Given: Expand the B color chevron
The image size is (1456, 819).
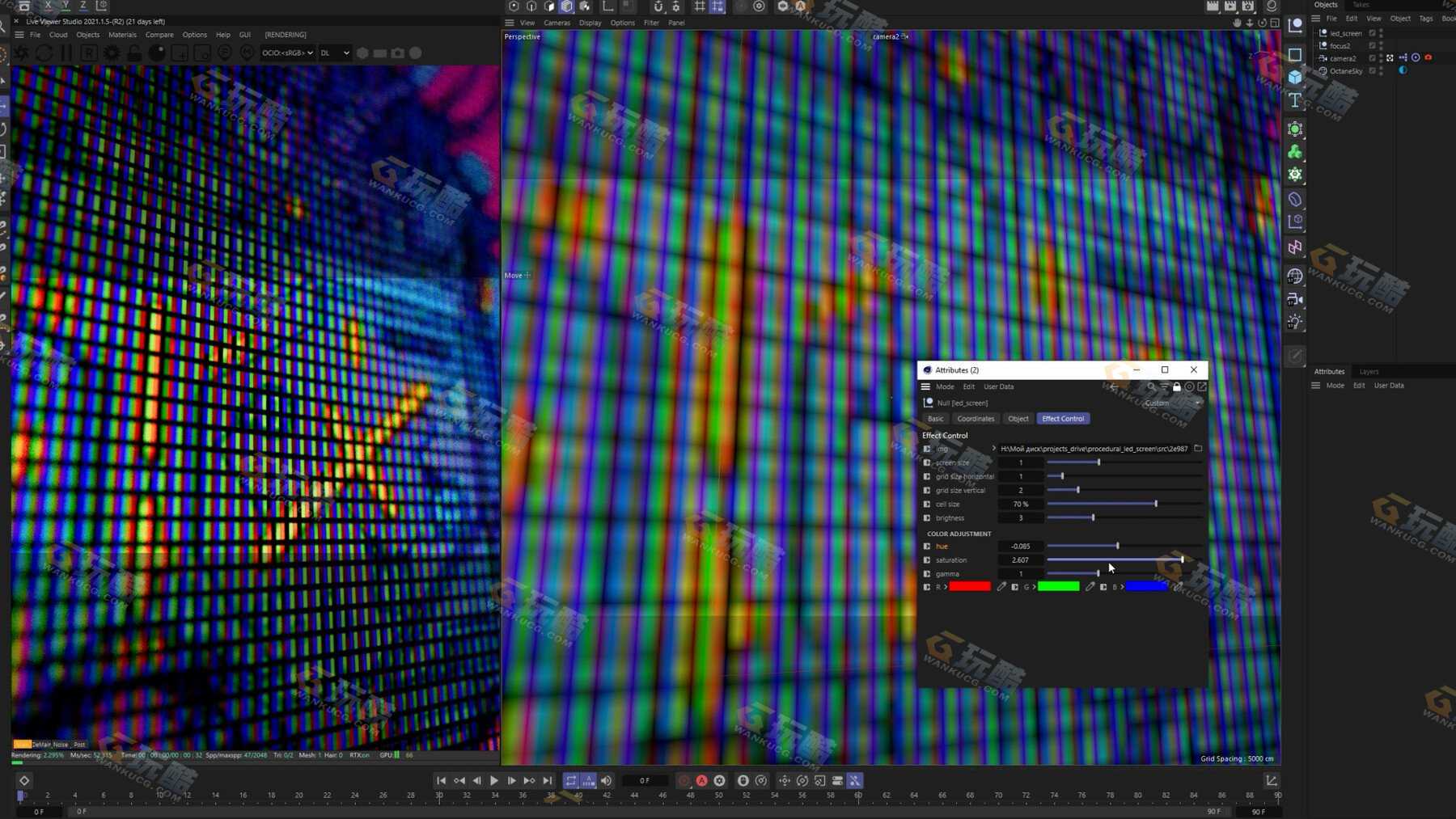Looking at the screenshot, I should 1122,587.
